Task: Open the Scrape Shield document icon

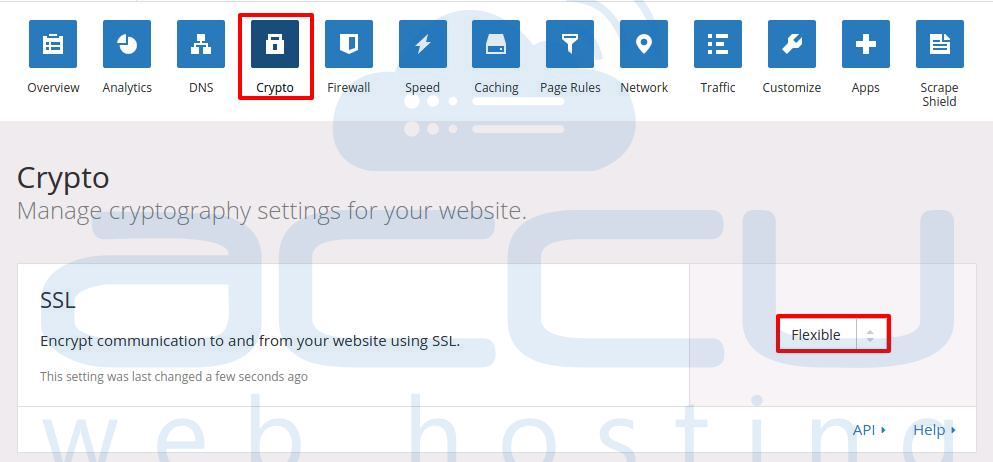Action: [940, 44]
